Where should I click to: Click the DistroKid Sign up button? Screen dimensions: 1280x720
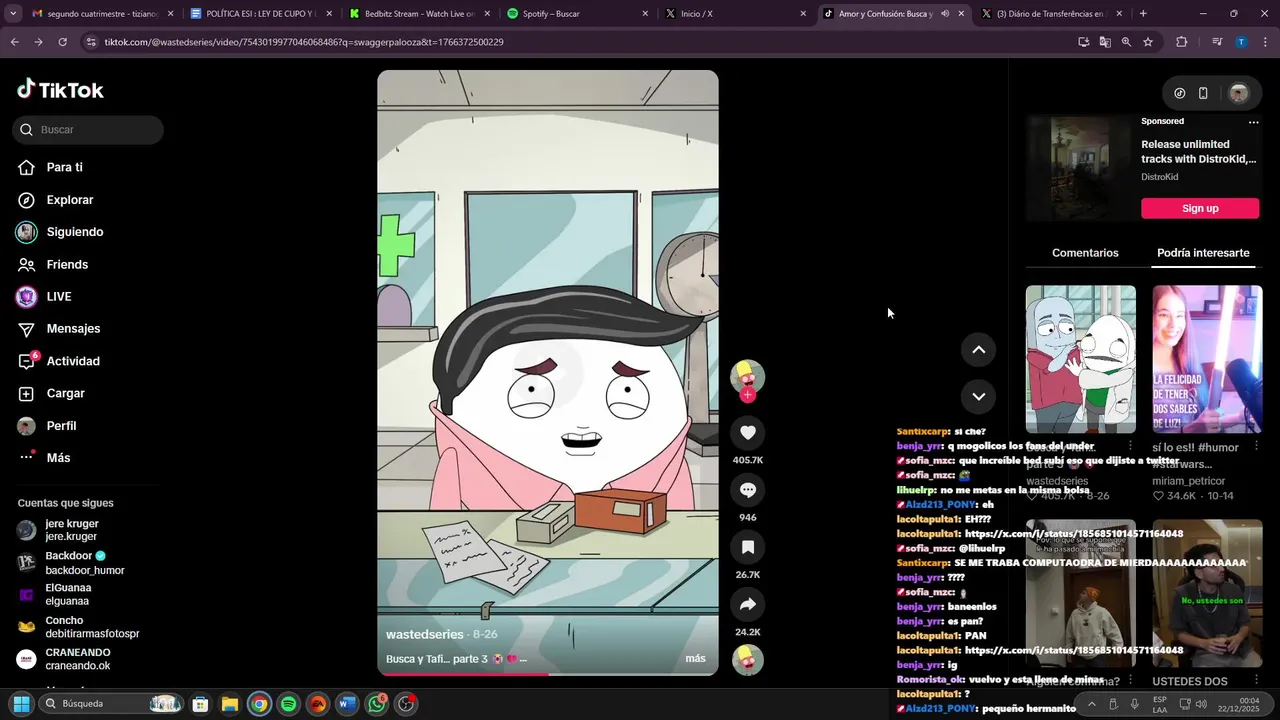(1200, 208)
